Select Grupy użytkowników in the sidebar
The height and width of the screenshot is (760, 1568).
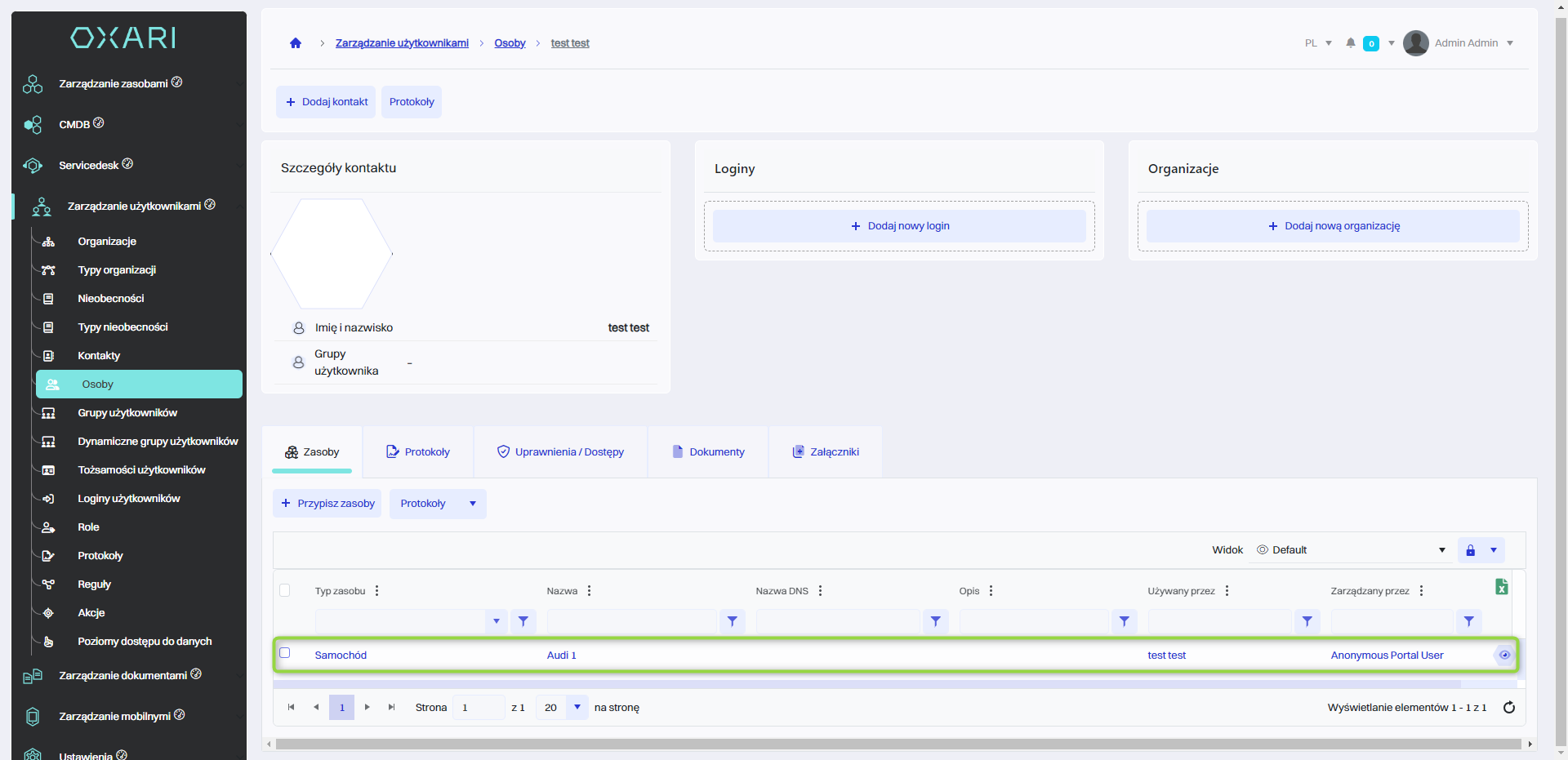(x=127, y=413)
